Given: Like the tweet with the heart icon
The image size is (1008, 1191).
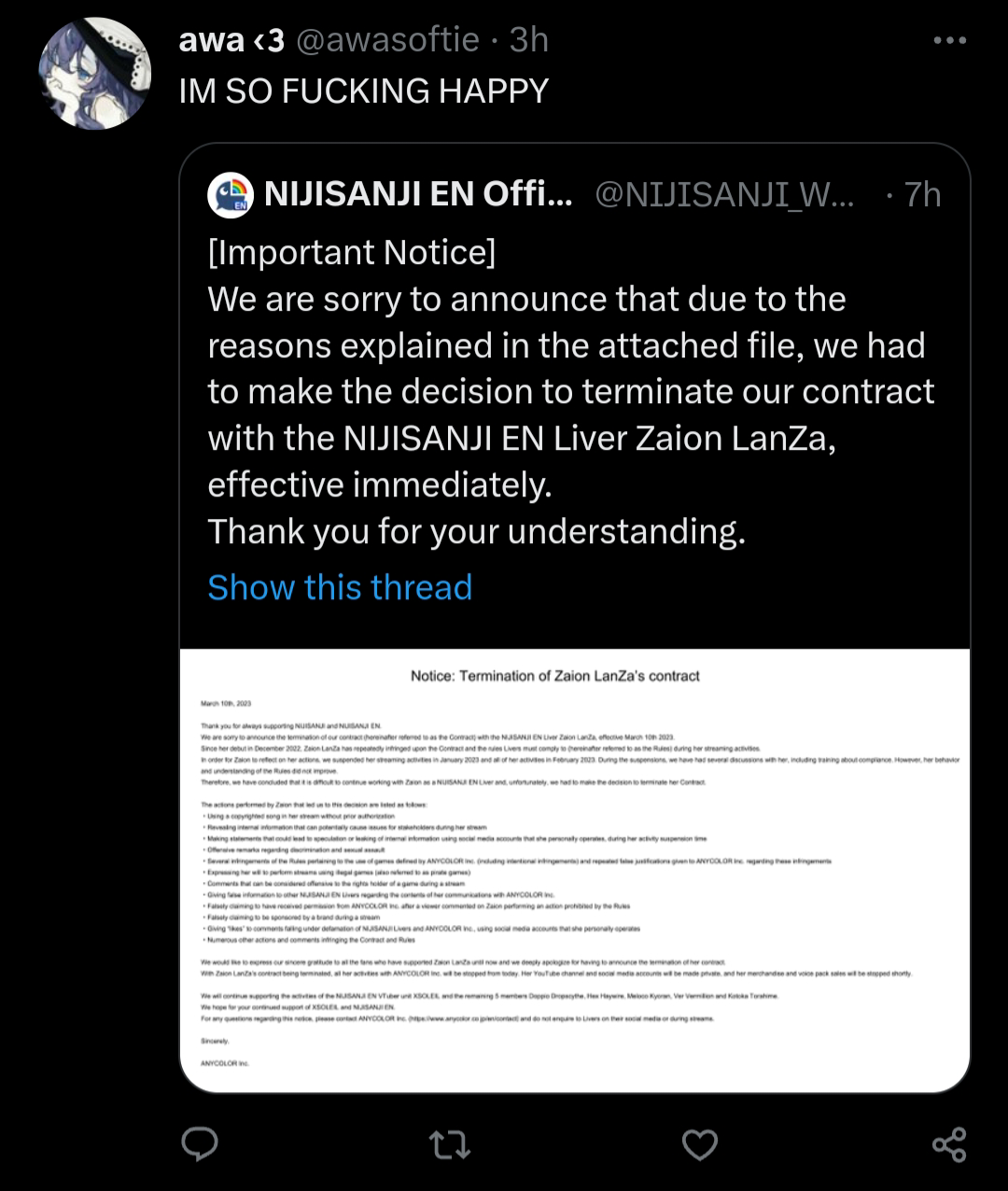Looking at the screenshot, I should pos(700,1144).
